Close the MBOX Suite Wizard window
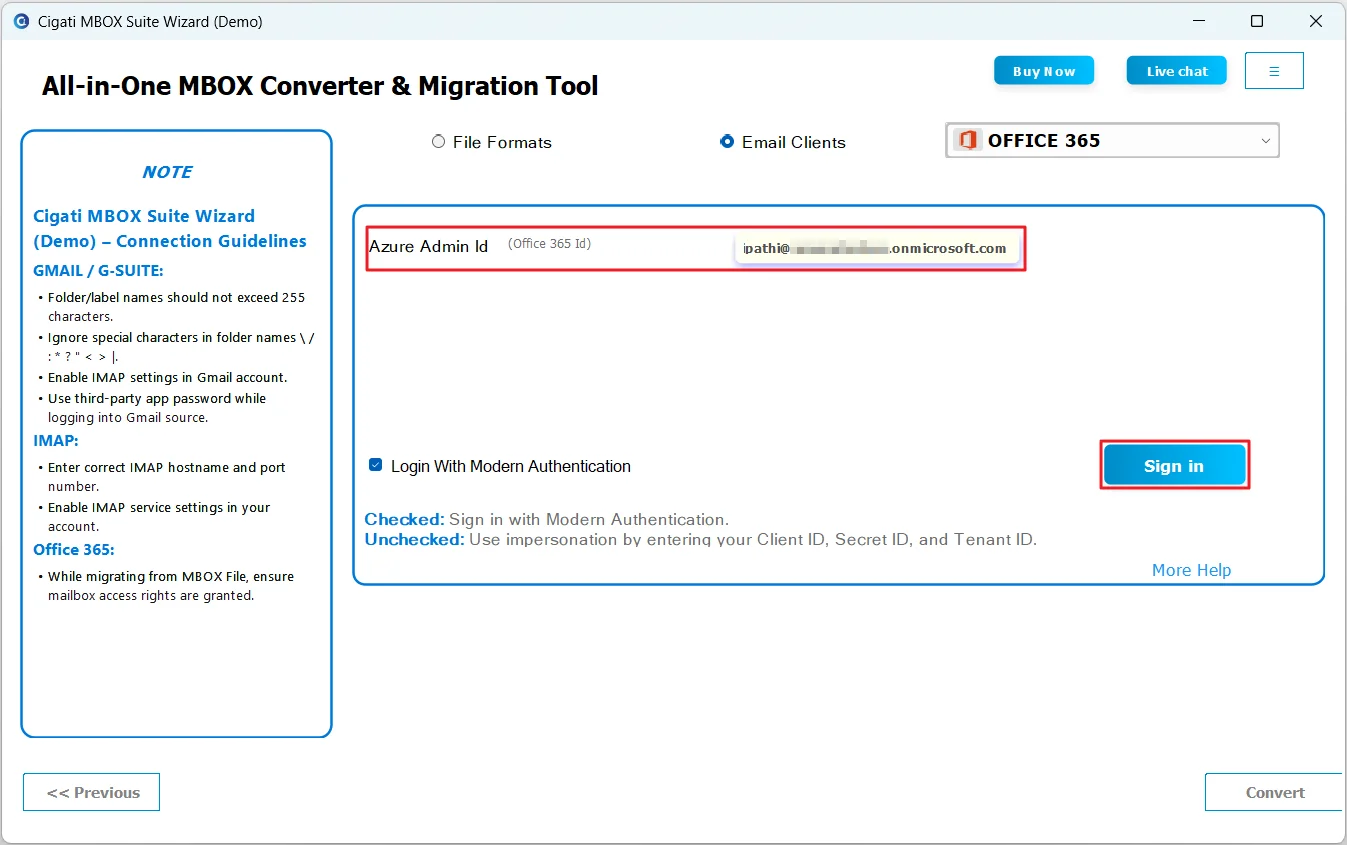Screen dimensions: 1347x845 click(x=1316, y=21)
